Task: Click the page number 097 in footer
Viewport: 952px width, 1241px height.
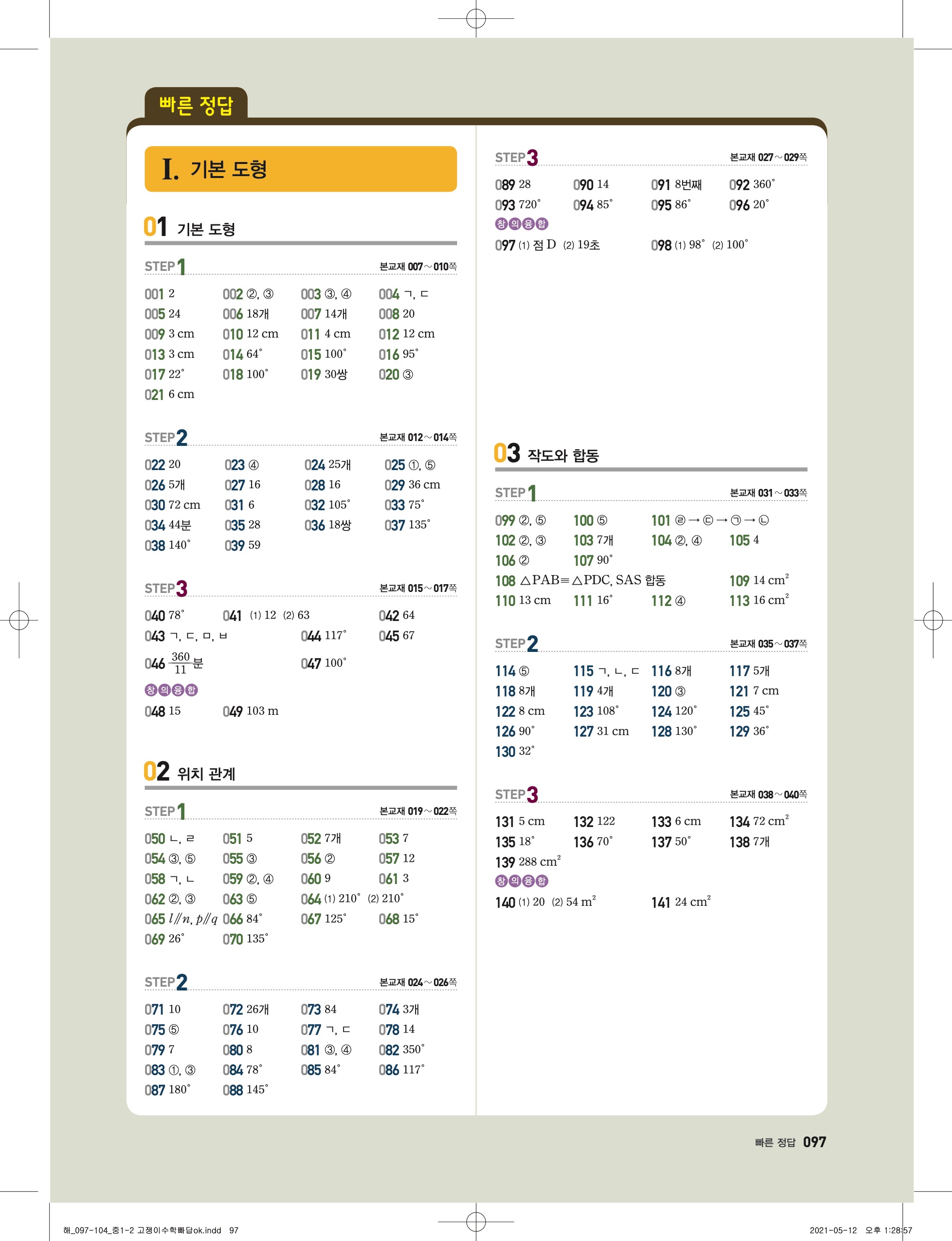Action: (x=814, y=1142)
